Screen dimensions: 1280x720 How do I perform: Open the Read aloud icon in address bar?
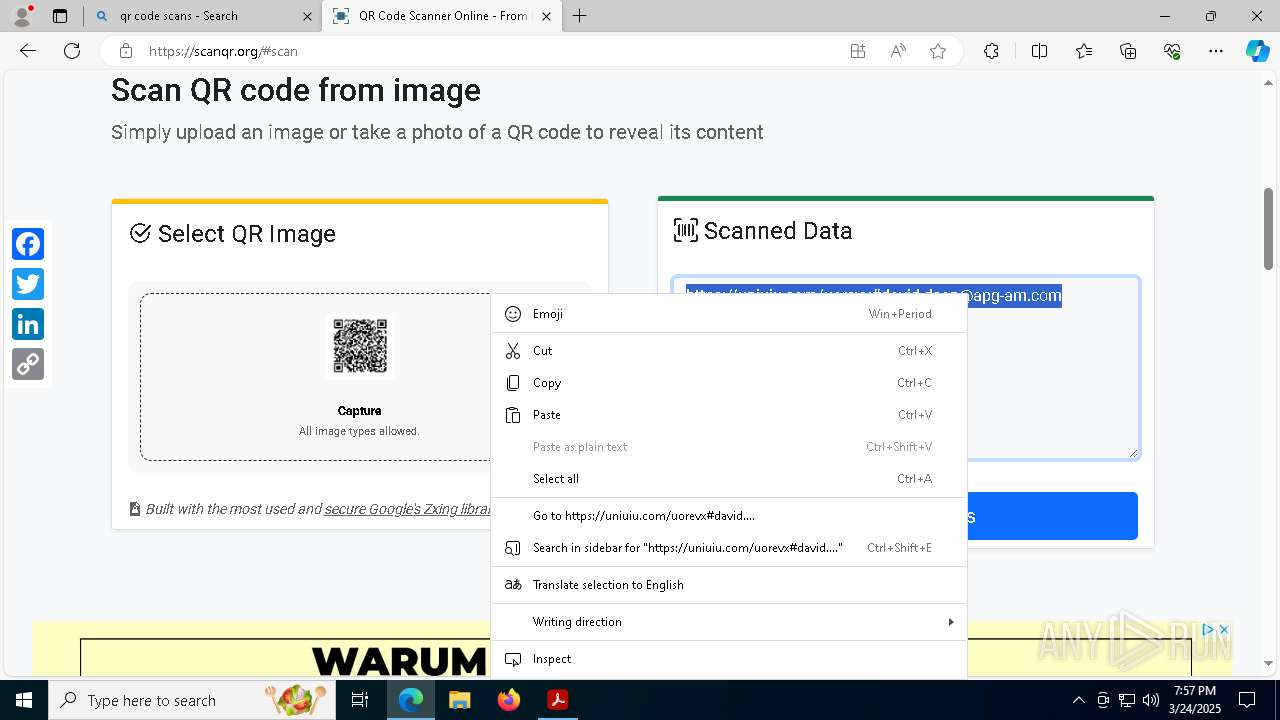[898, 51]
